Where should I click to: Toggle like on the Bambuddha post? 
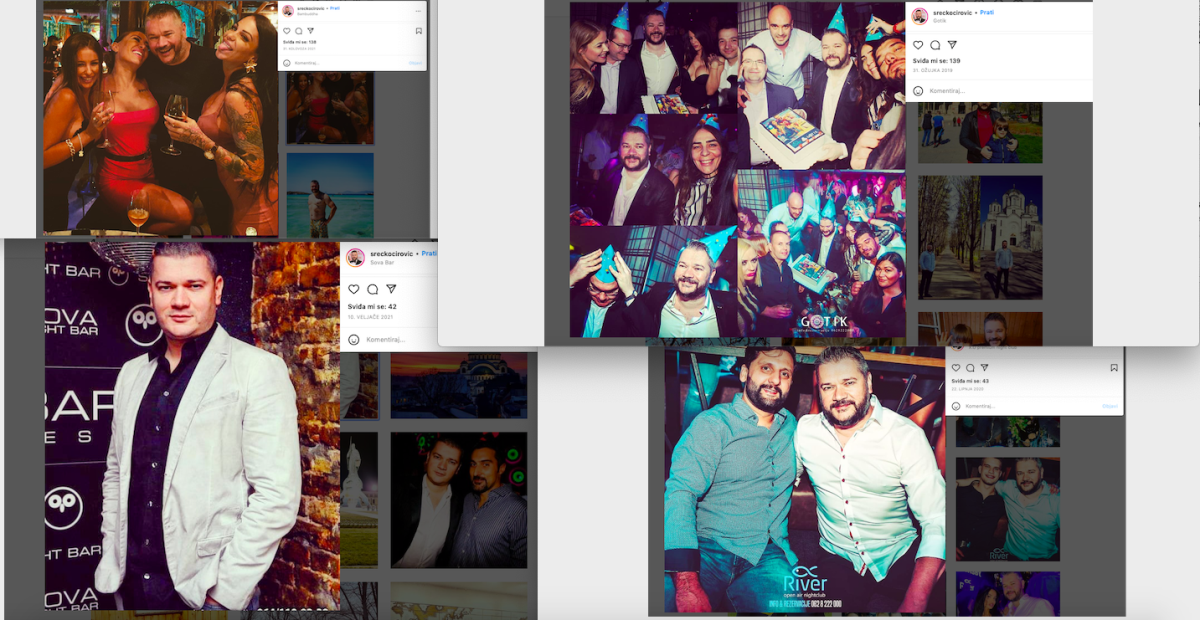286,31
